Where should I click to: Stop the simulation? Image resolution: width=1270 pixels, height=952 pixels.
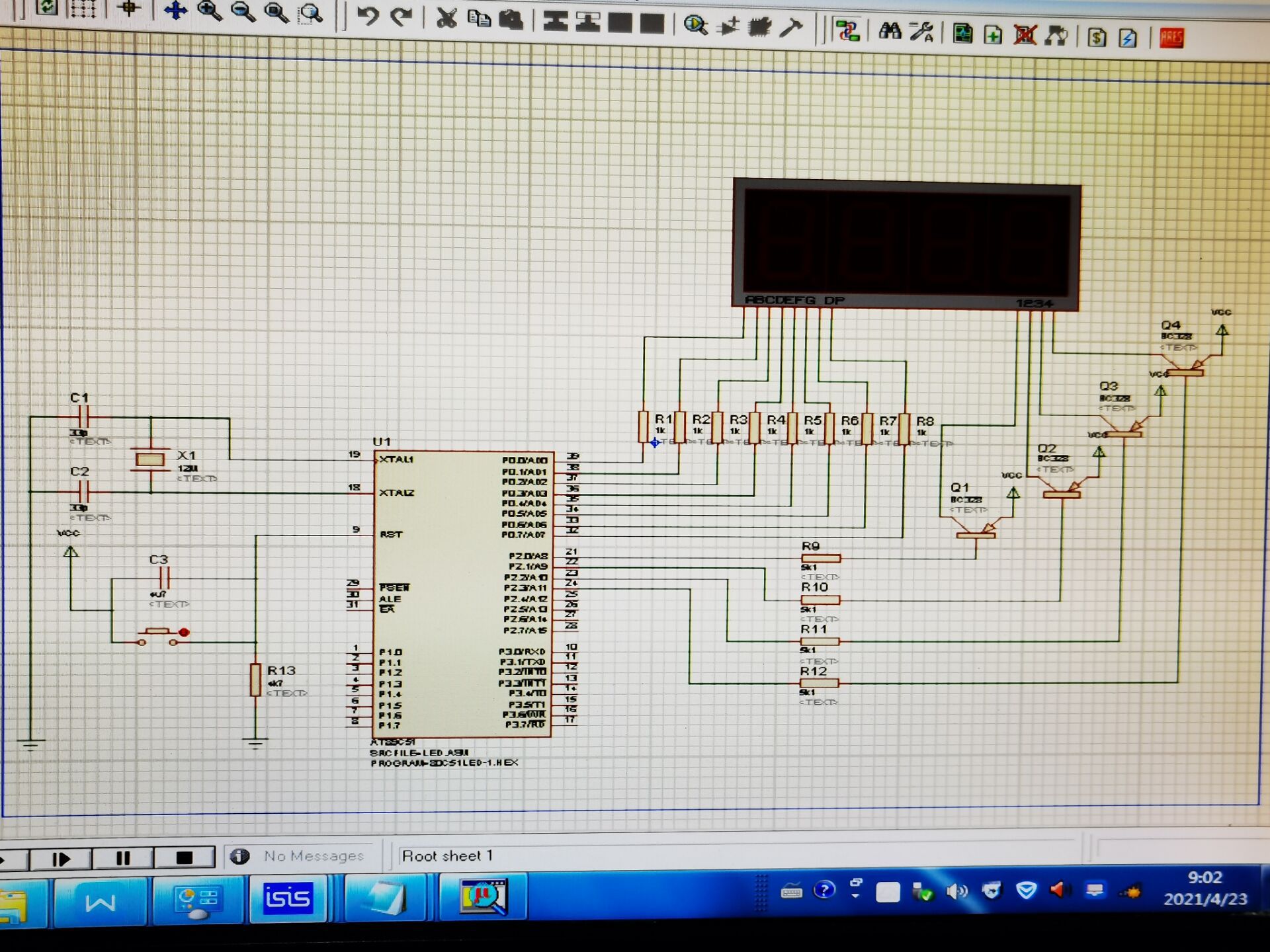coord(185,857)
